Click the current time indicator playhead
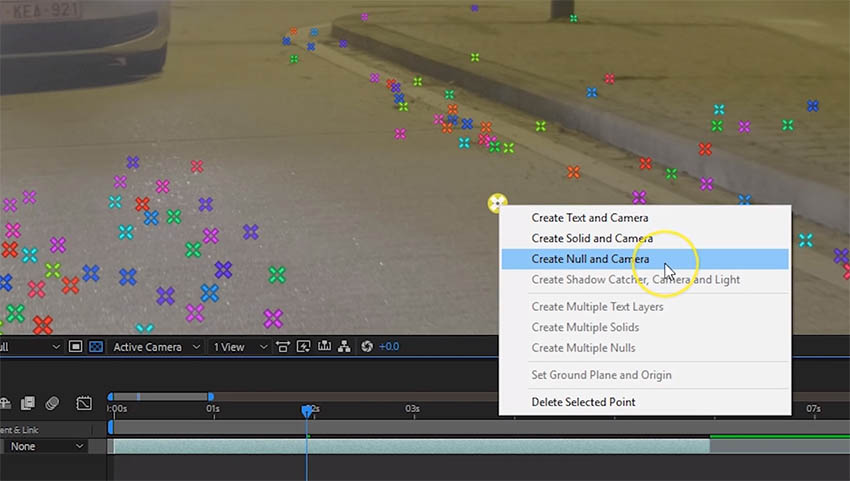 [307, 410]
